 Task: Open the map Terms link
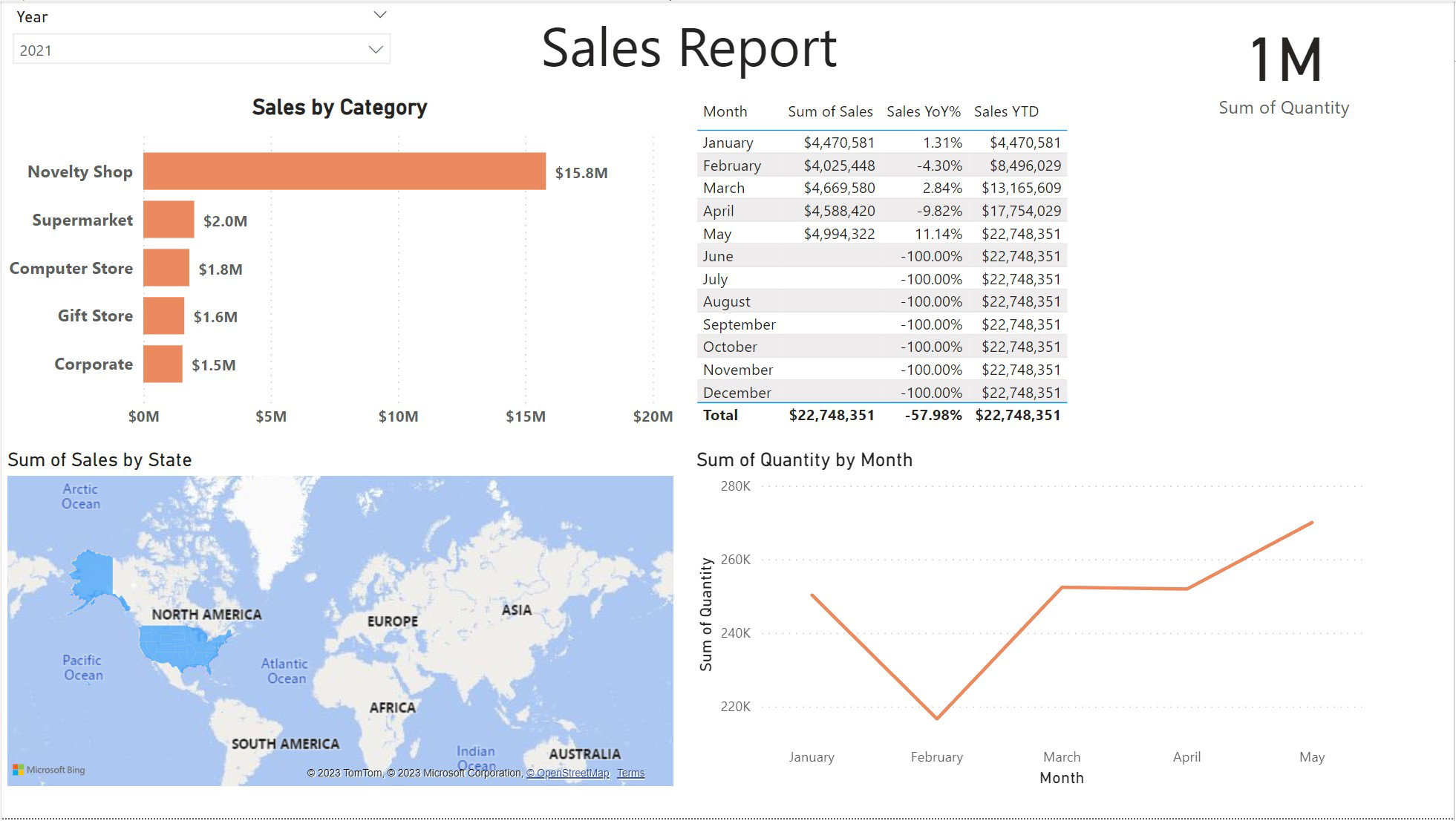click(x=630, y=773)
